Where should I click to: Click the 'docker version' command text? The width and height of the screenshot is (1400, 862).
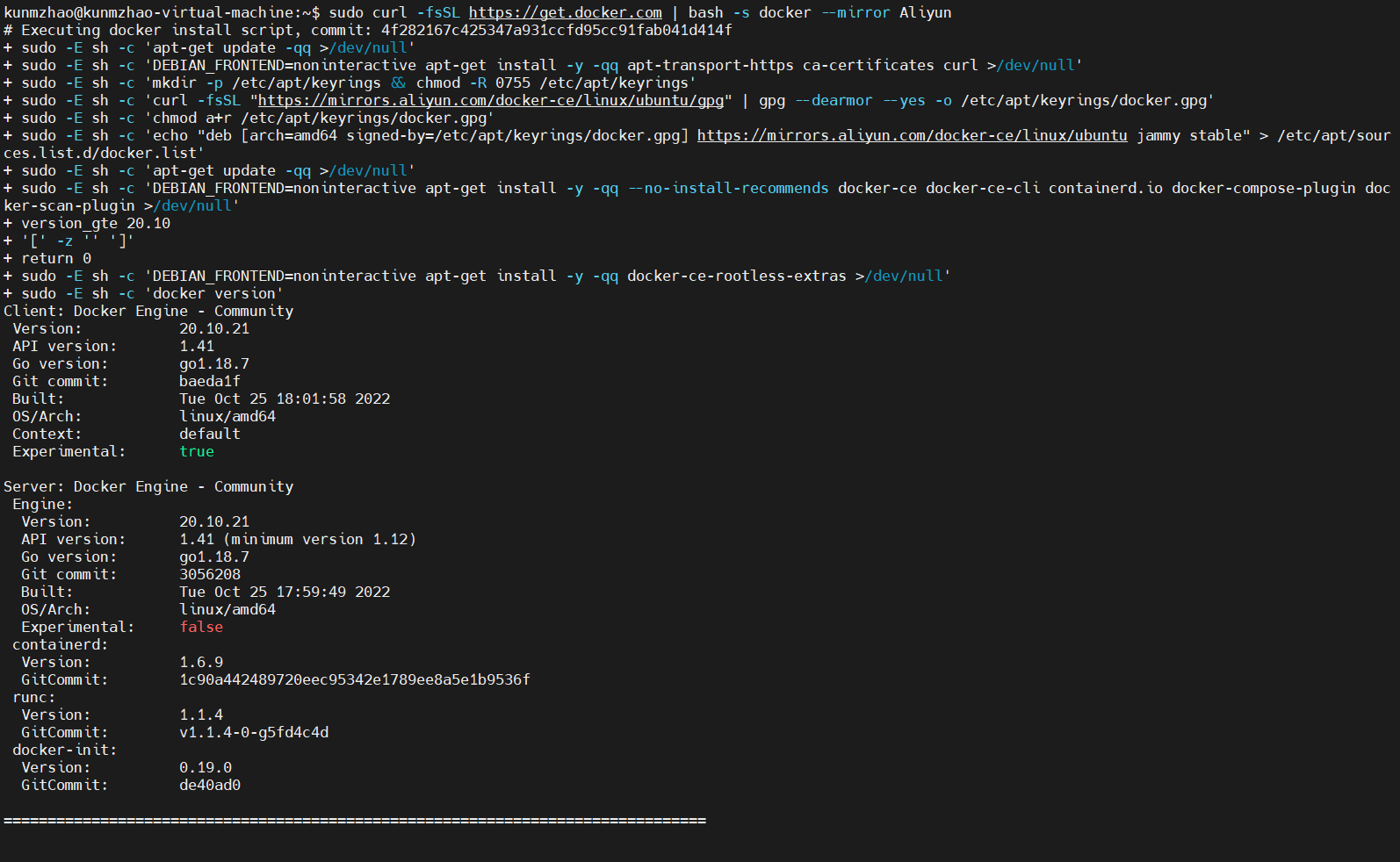point(214,293)
